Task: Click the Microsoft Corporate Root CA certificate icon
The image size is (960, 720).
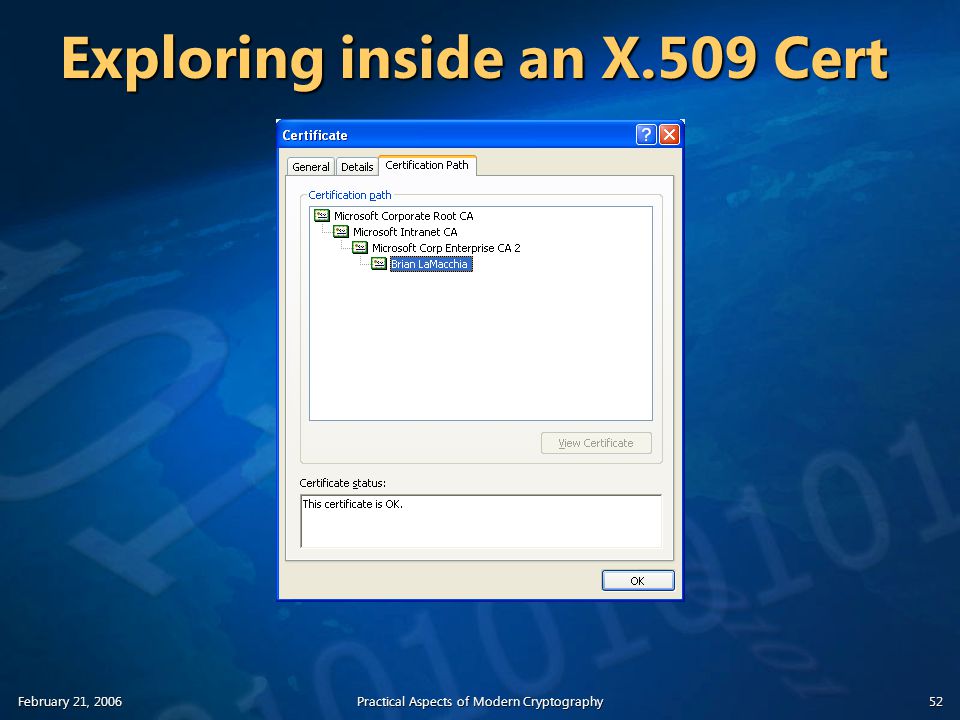Action: [321, 216]
